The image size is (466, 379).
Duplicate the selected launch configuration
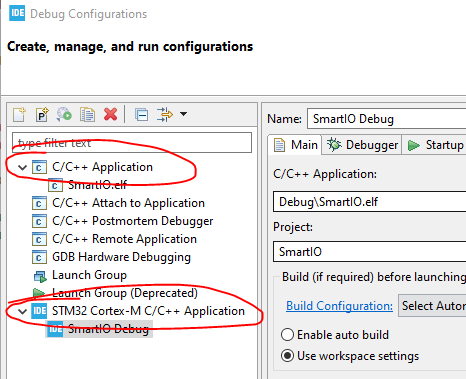tap(87, 115)
